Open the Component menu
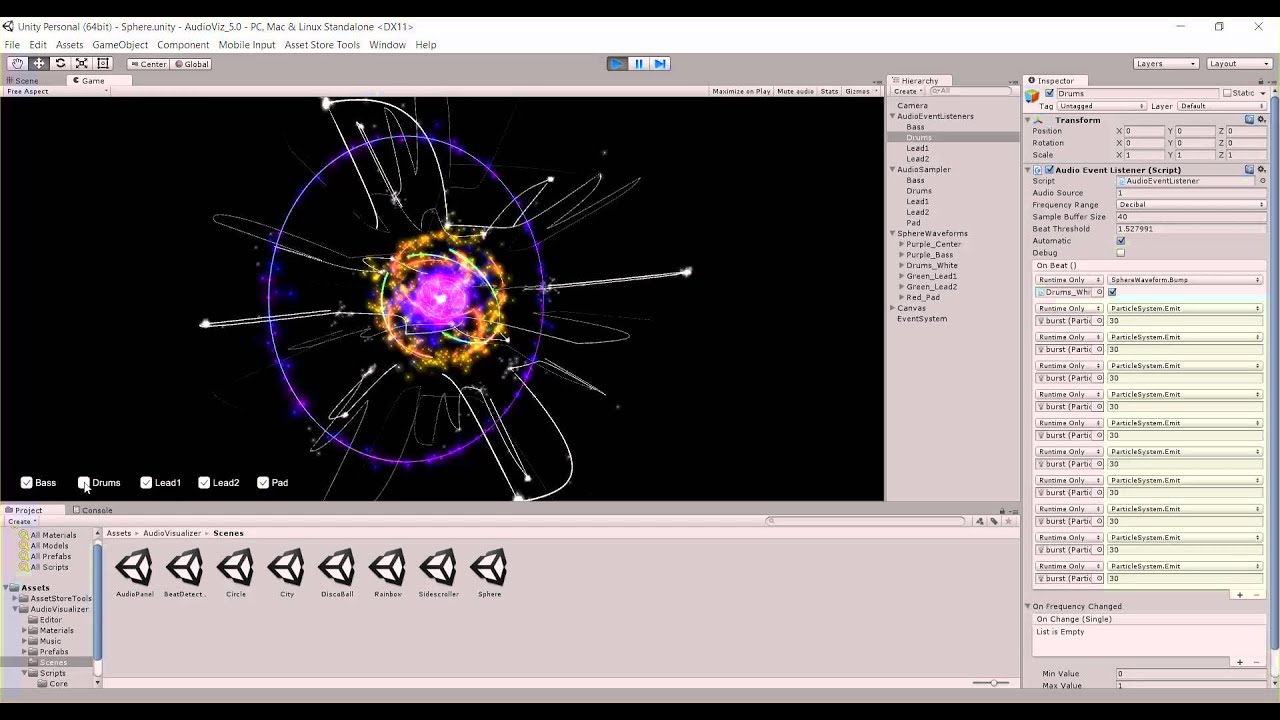This screenshot has height=720, width=1280. click(x=183, y=45)
